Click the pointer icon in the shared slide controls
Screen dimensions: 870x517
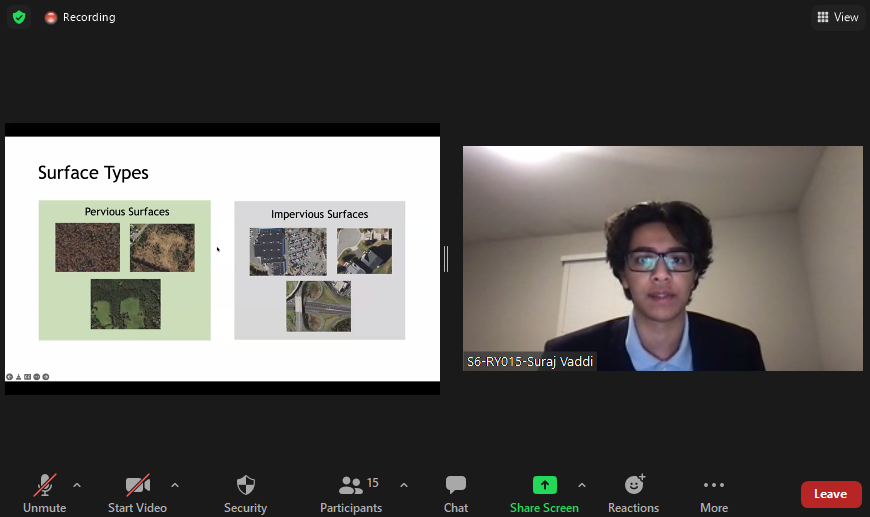pyautogui.click(x=18, y=377)
